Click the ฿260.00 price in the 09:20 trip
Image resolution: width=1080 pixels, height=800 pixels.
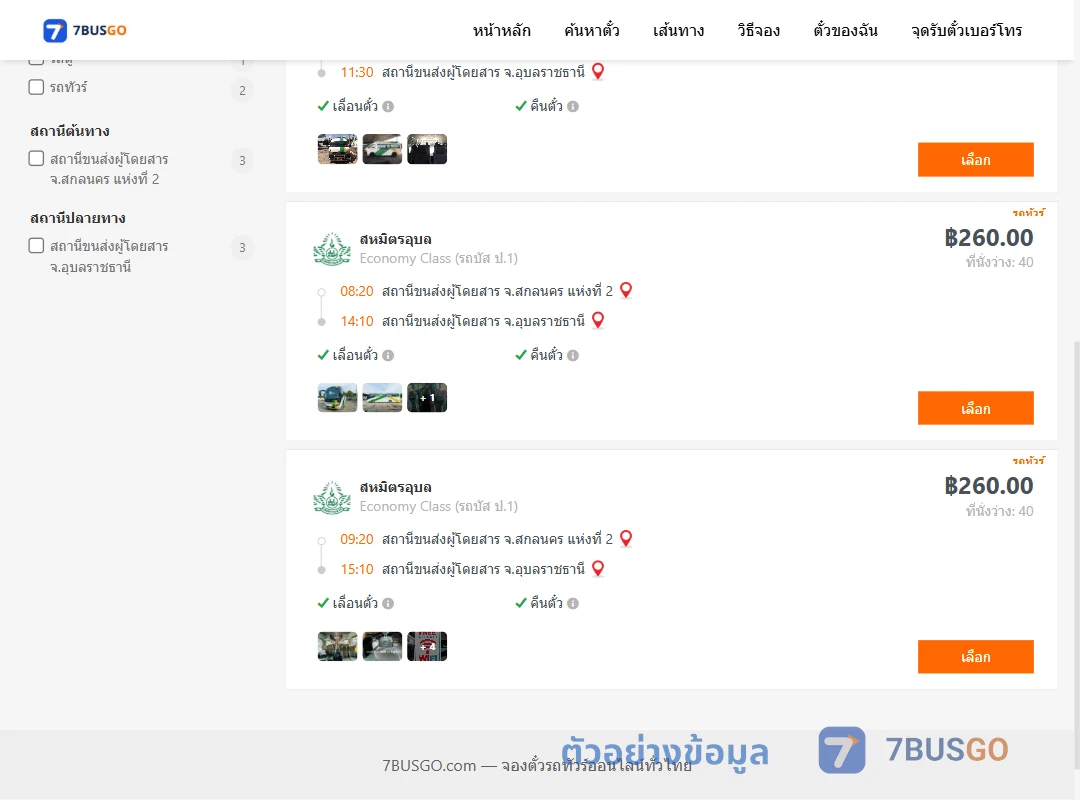[988, 486]
